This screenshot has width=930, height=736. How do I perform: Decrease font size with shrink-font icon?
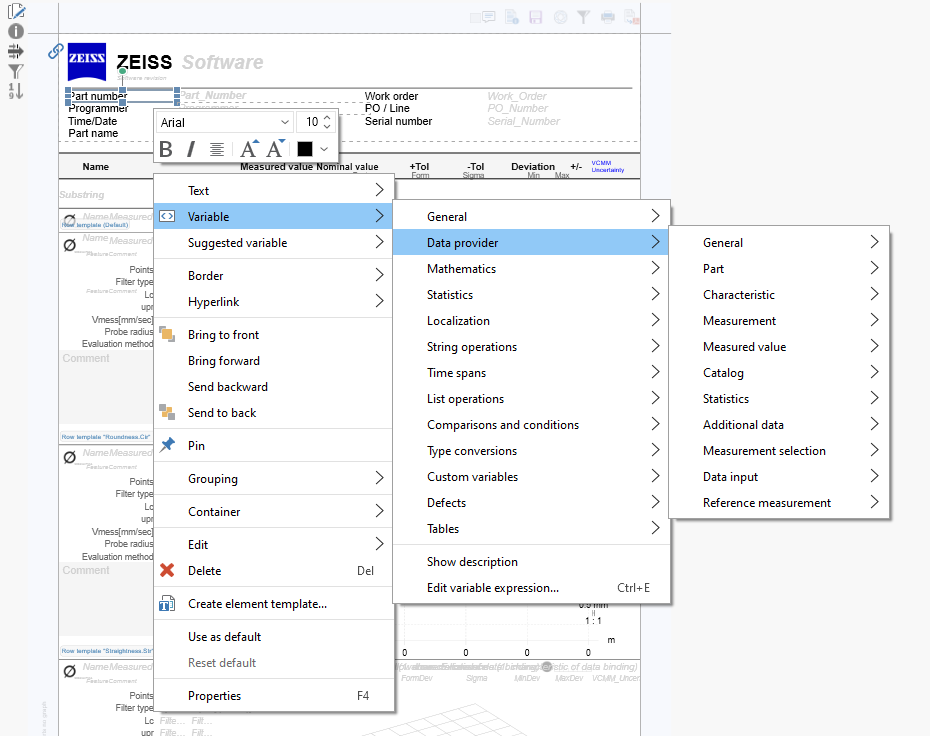(x=275, y=149)
